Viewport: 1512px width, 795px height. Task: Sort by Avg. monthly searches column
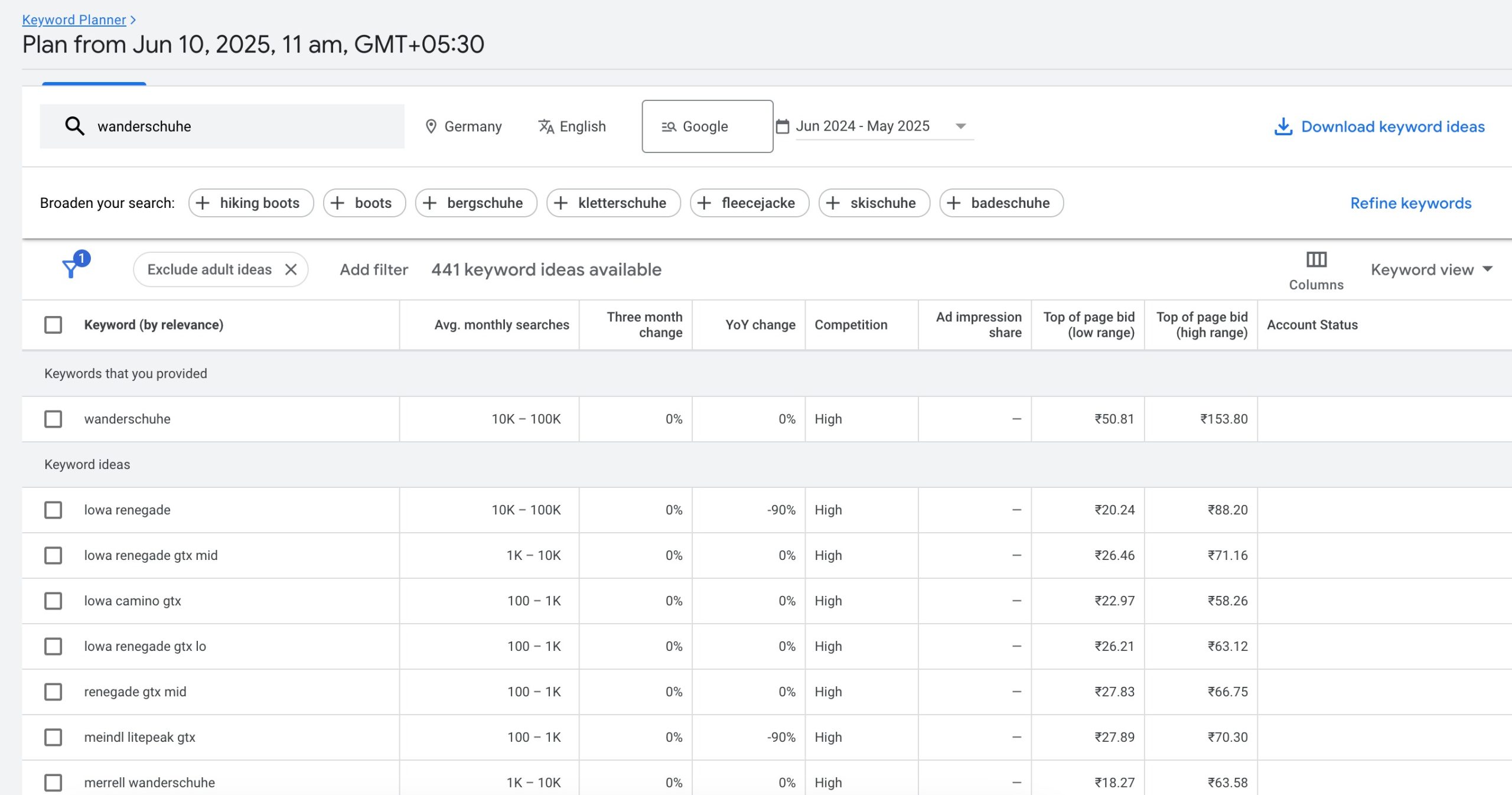click(501, 325)
